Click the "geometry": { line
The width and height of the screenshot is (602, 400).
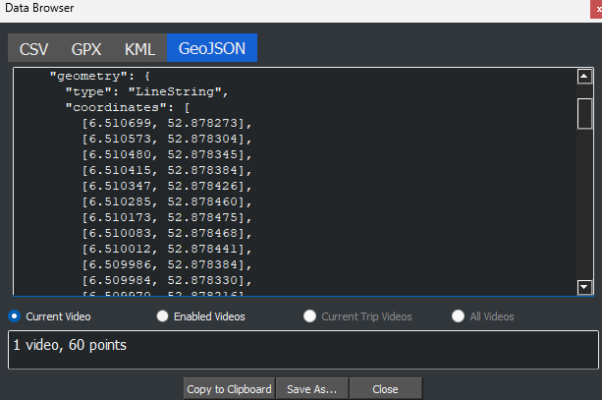[x=100, y=76]
